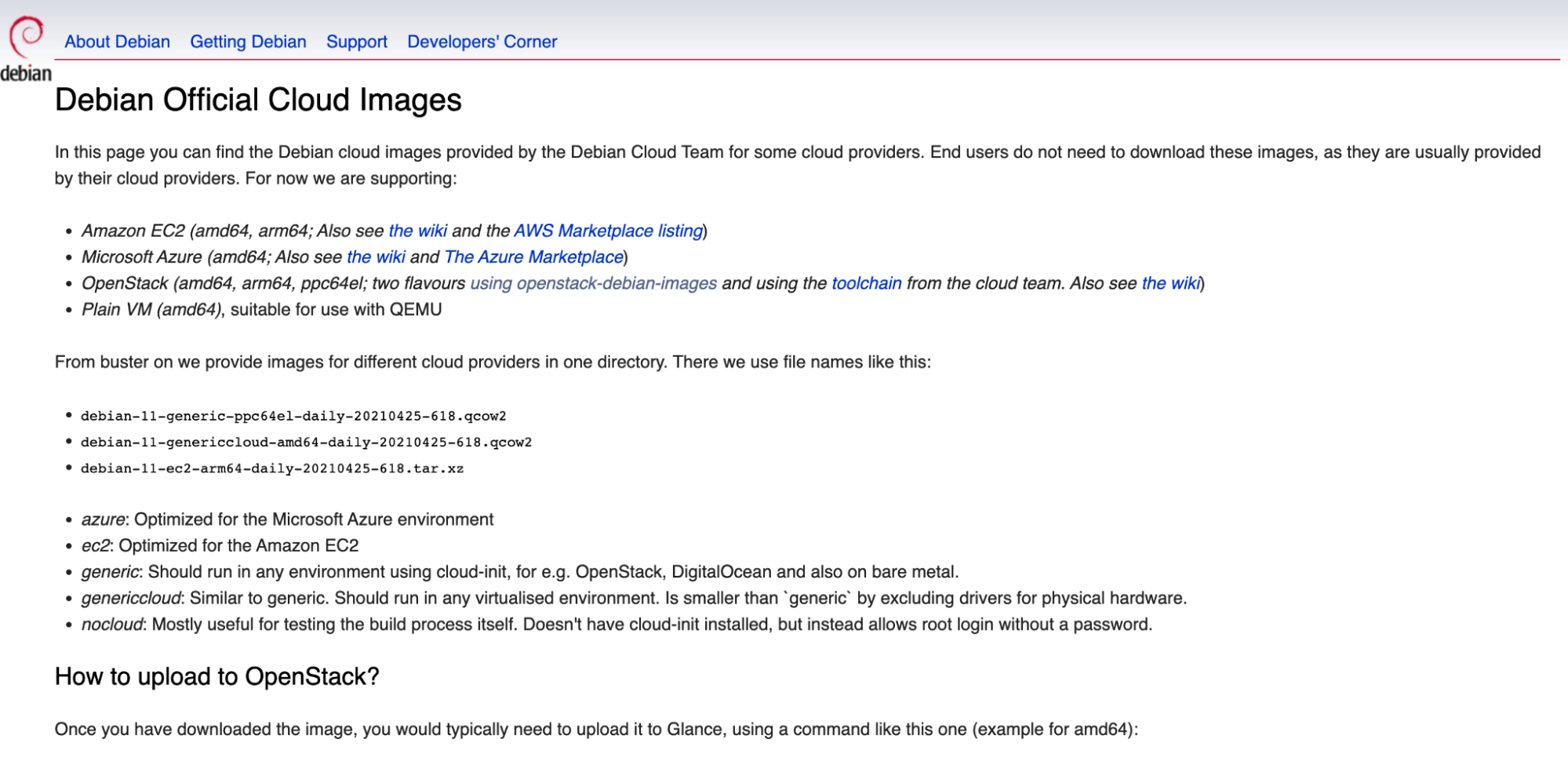Click the debian-11-generic-ppc64el qcow2 file name
This screenshot has width=1568, height=765.
pyautogui.click(x=293, y=416)
